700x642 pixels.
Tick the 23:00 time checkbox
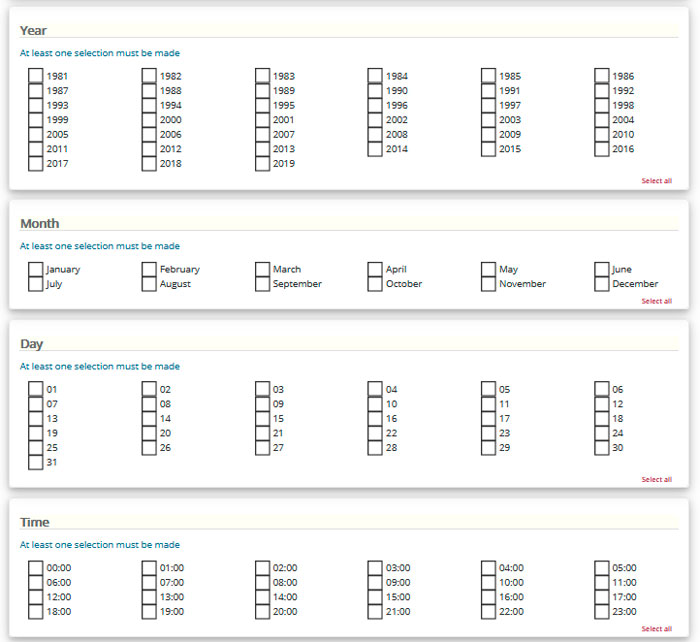[601, 611]
